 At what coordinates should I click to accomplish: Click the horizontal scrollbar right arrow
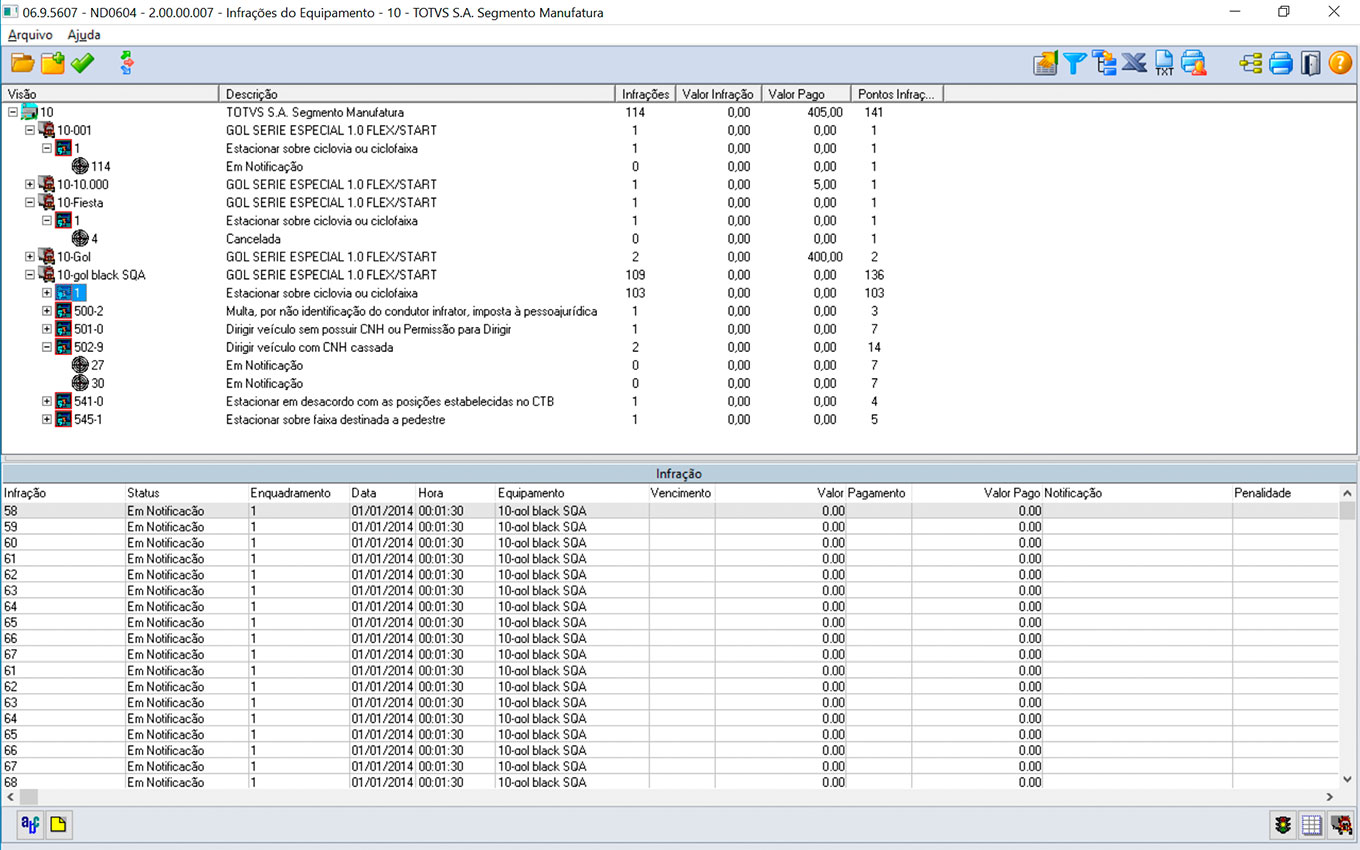(x=1330, y=797)
